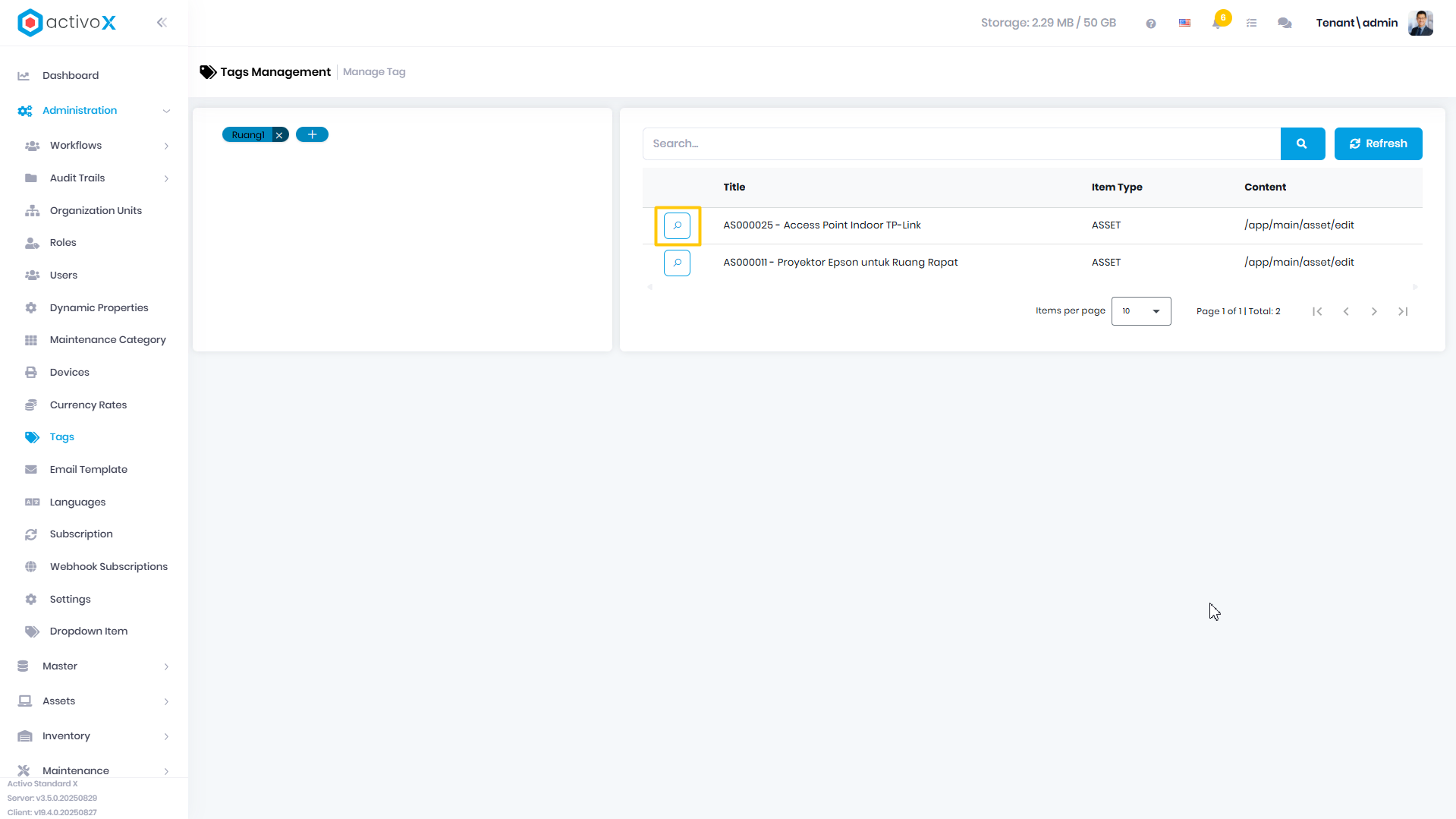Click the Refresh button
The height and width of the screenshot is (819, 1456).
(x=1378, y=143)
